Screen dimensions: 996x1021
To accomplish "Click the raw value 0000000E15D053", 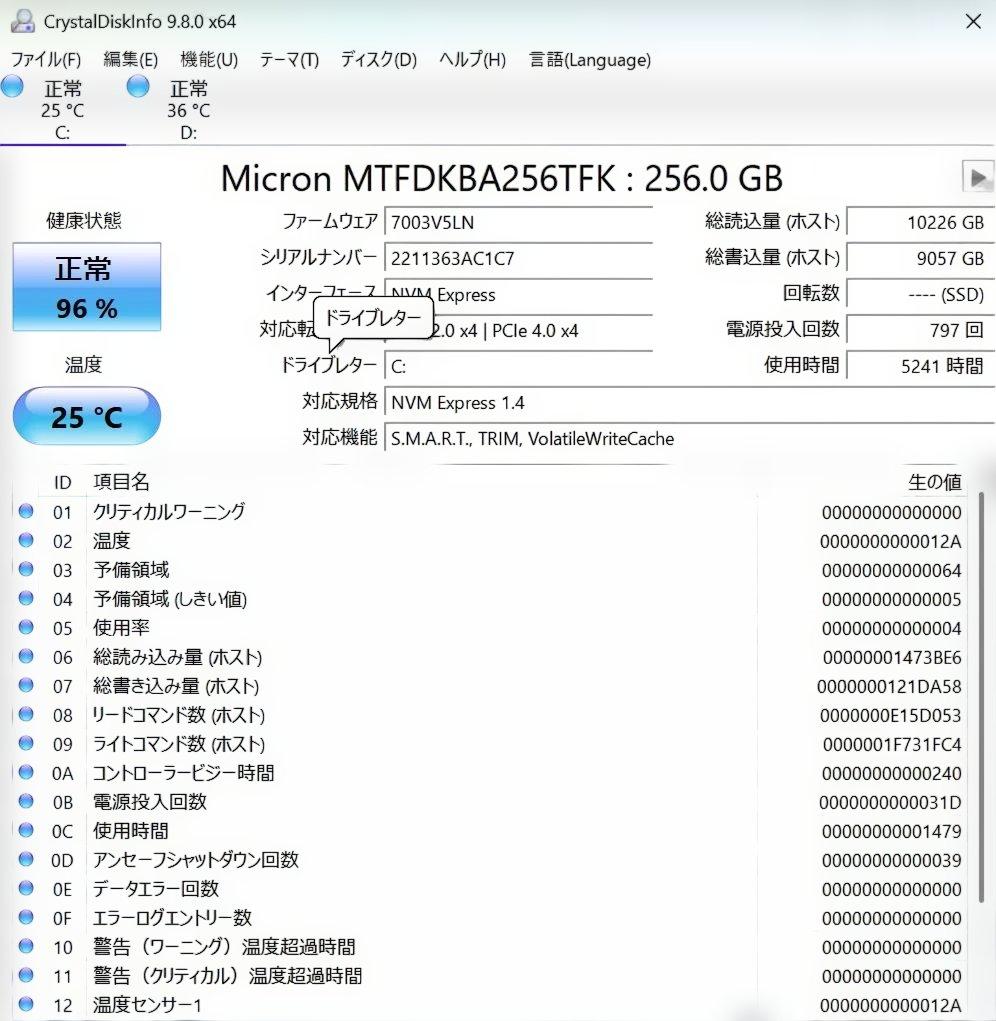I will pos(891,716).
